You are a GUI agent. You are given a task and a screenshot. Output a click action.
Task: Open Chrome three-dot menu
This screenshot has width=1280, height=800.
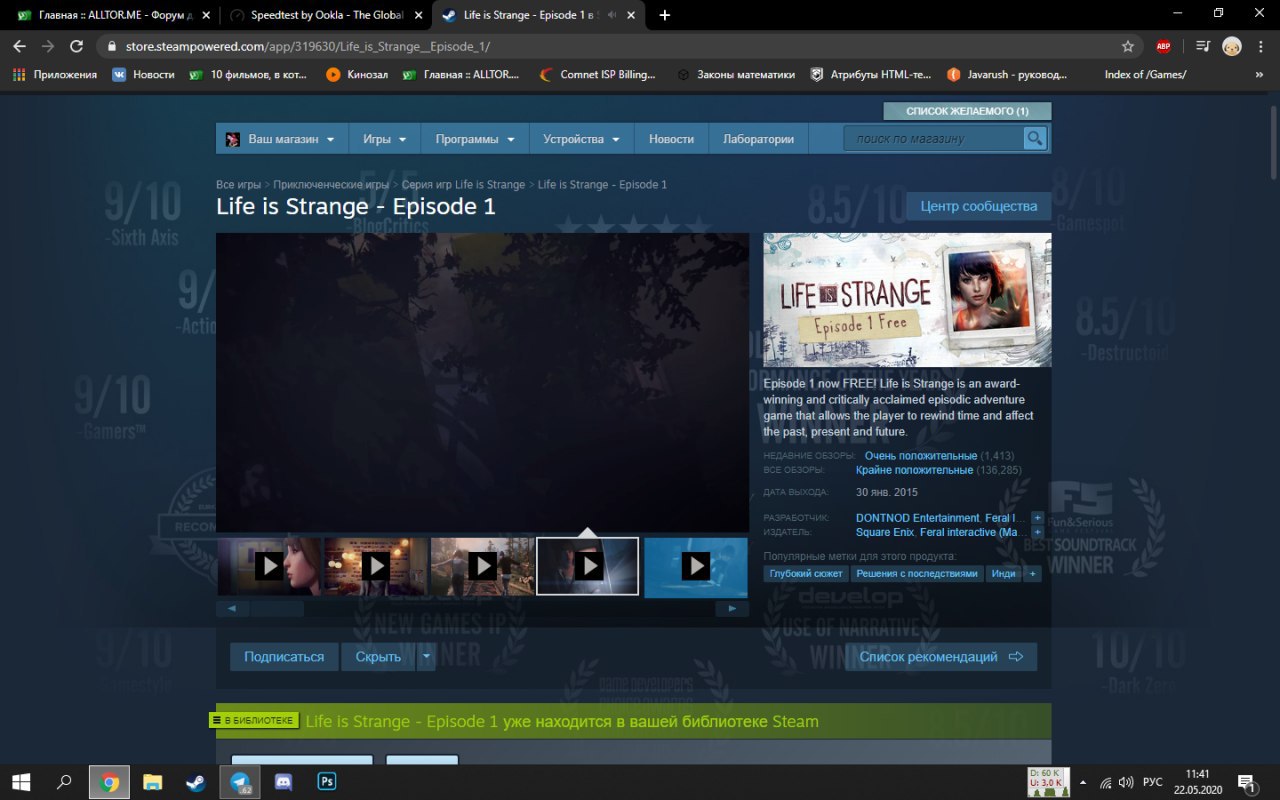pos(1262,46)
